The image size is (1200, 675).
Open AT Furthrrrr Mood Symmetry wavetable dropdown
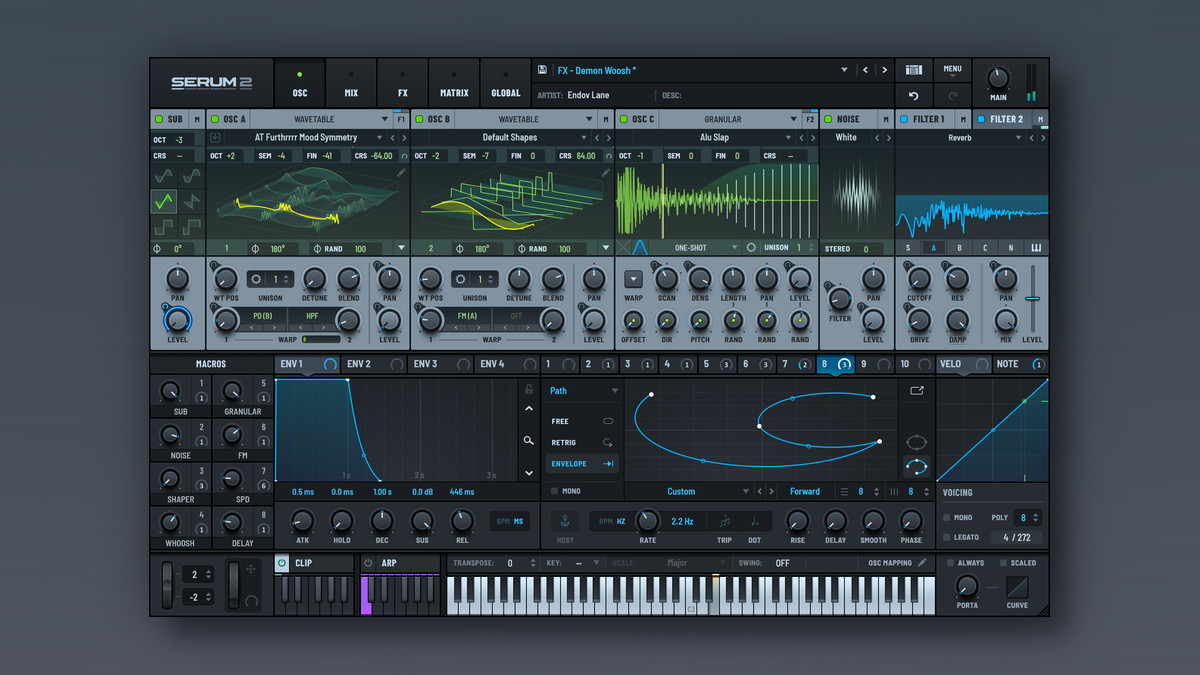[379, 137]
